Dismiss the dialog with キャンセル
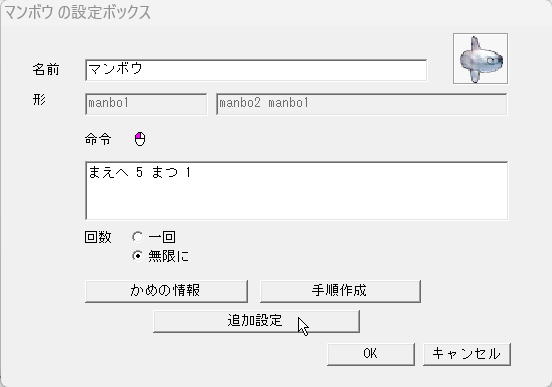Image resolution: width=552 pixels, height=387 pixels. coord(466,354)
